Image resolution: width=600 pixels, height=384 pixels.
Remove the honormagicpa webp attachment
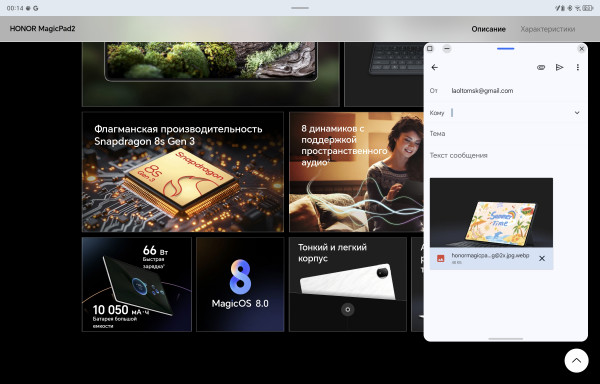[542, 259]
